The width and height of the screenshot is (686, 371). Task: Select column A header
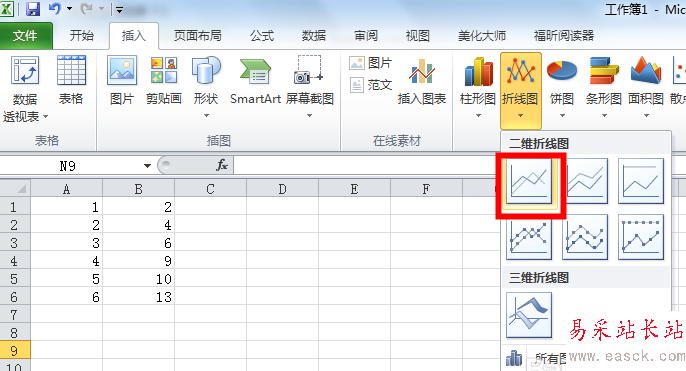66,189
